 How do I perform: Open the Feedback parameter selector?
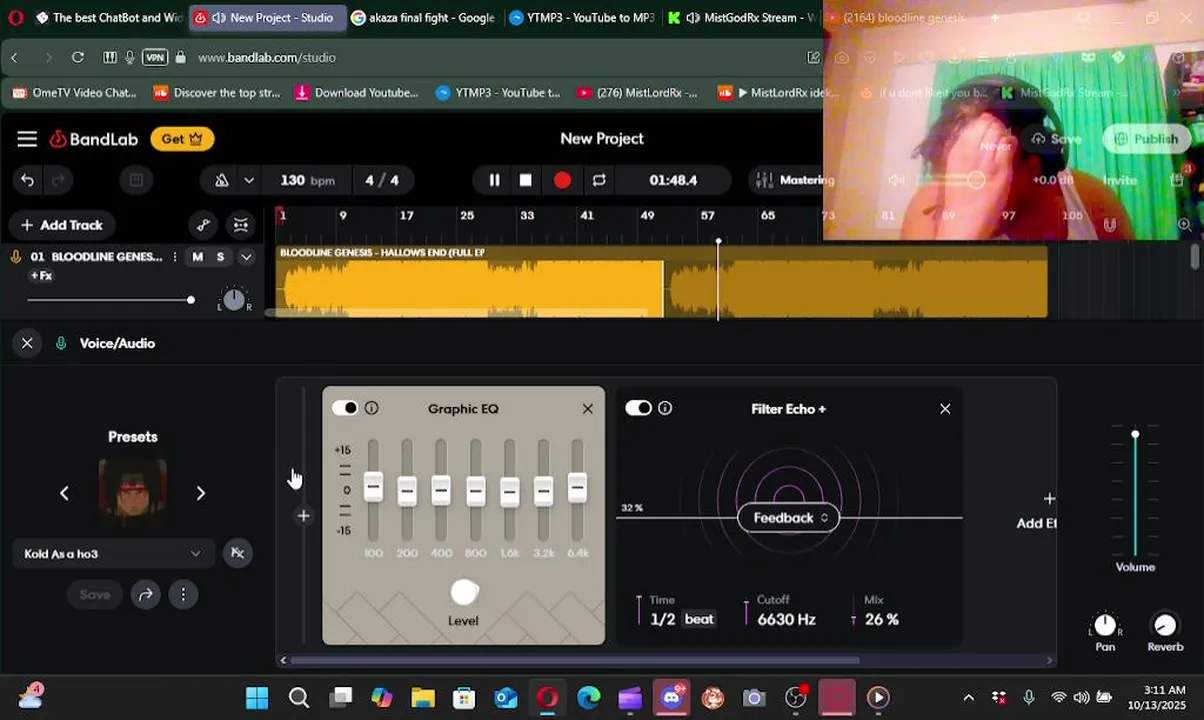(789, 517)
